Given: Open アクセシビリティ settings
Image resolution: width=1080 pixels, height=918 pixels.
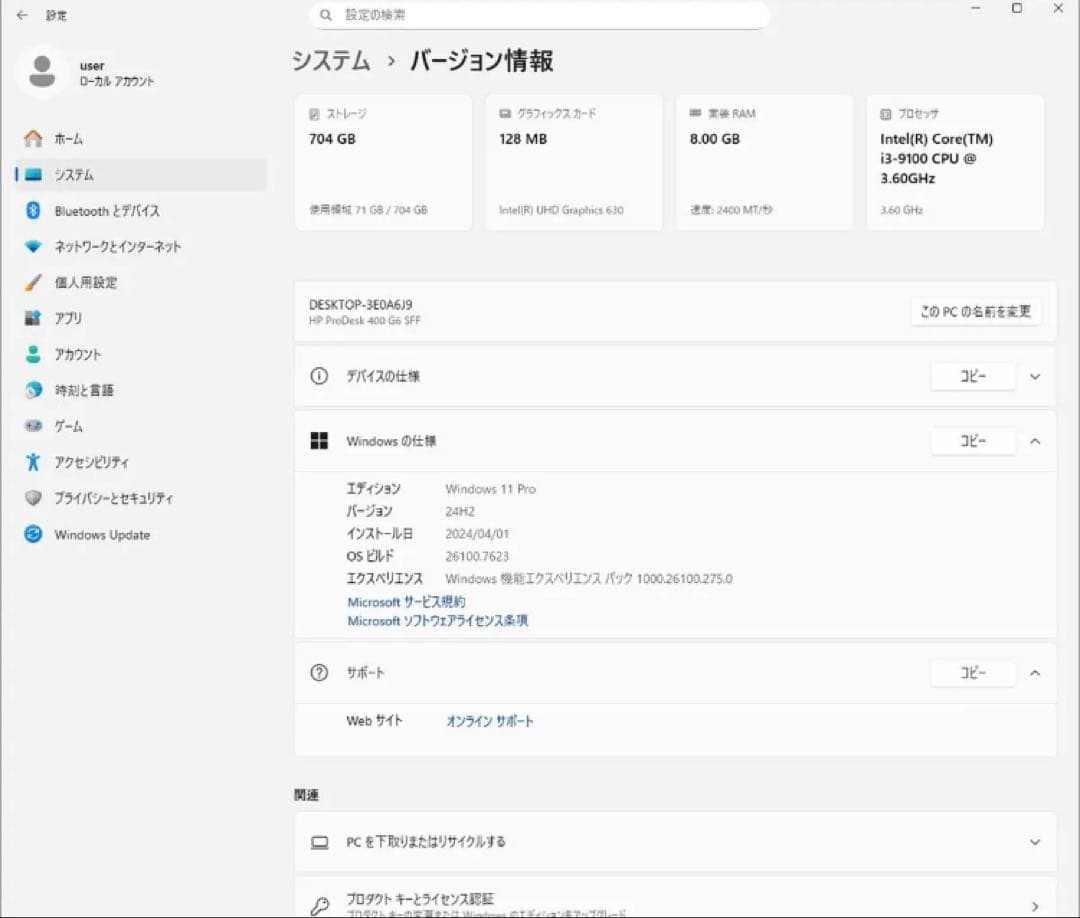Looking at the screenshot, I should 92,462.
